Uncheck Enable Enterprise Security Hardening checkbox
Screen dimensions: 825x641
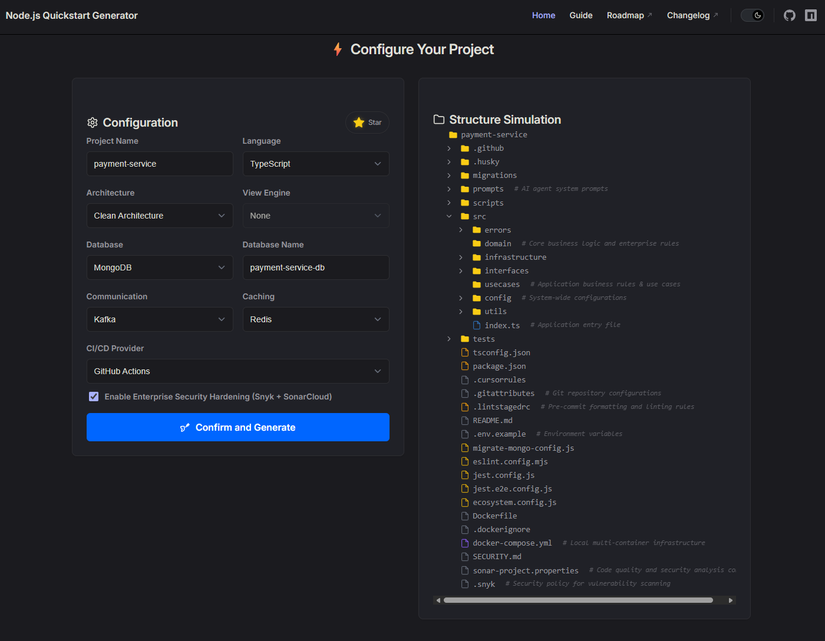pos(94,397)
